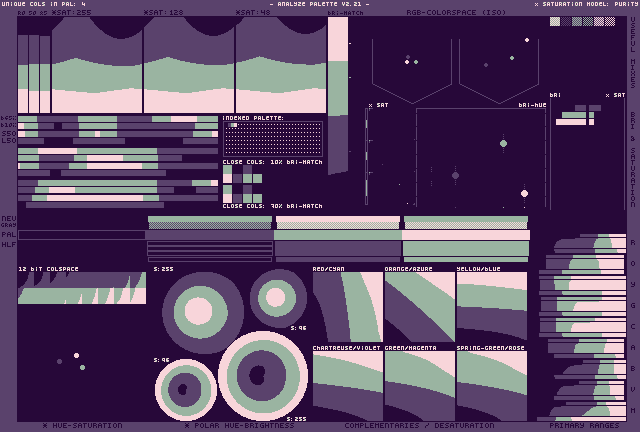Pick the green swatch in the PAL row
This screenshot has height=432, width=640.
(x=338, y=235)
